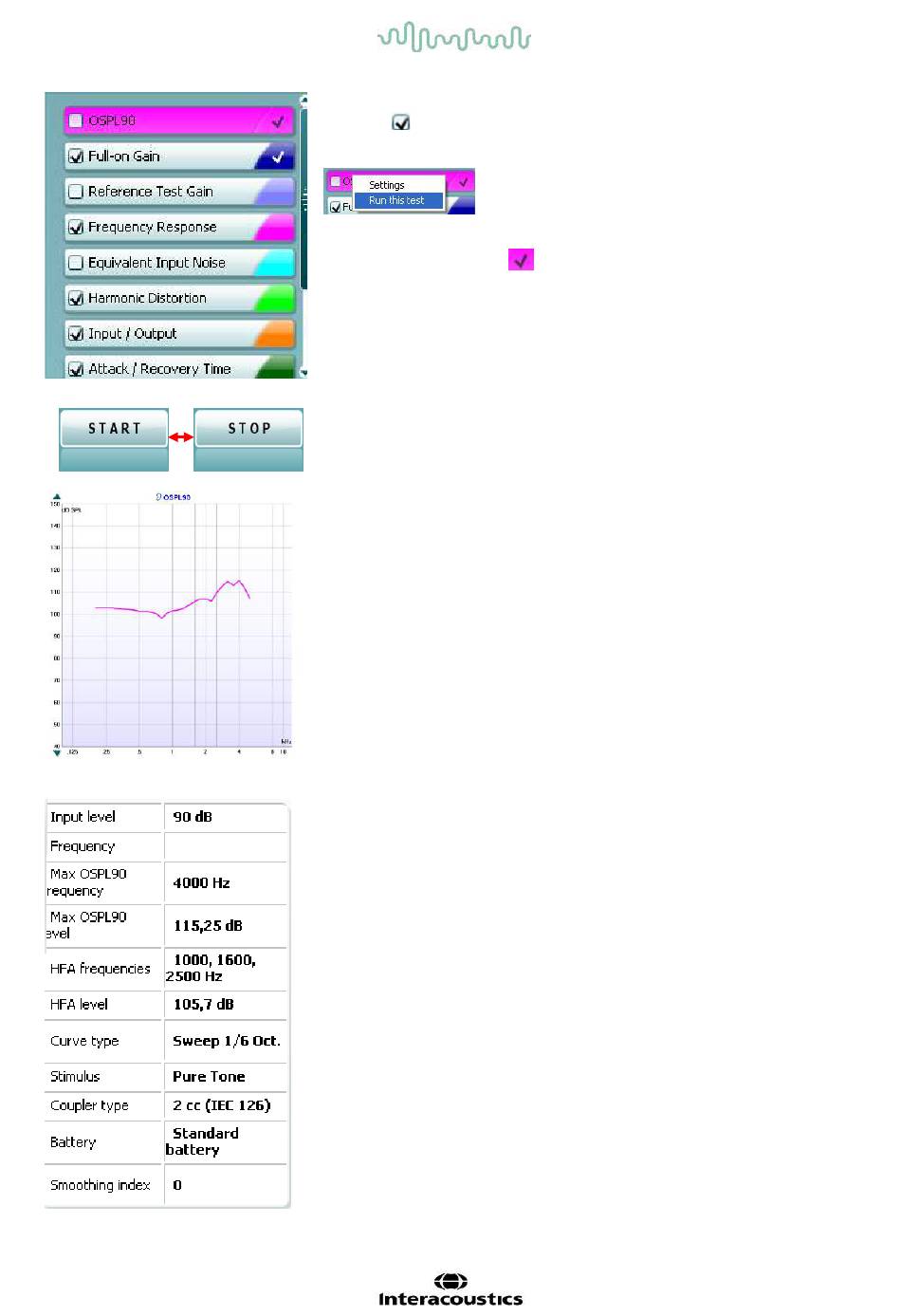Screen dimensions: 901x1316
Task: Click the Interacoustics logo
Action: click(450, 1290)
